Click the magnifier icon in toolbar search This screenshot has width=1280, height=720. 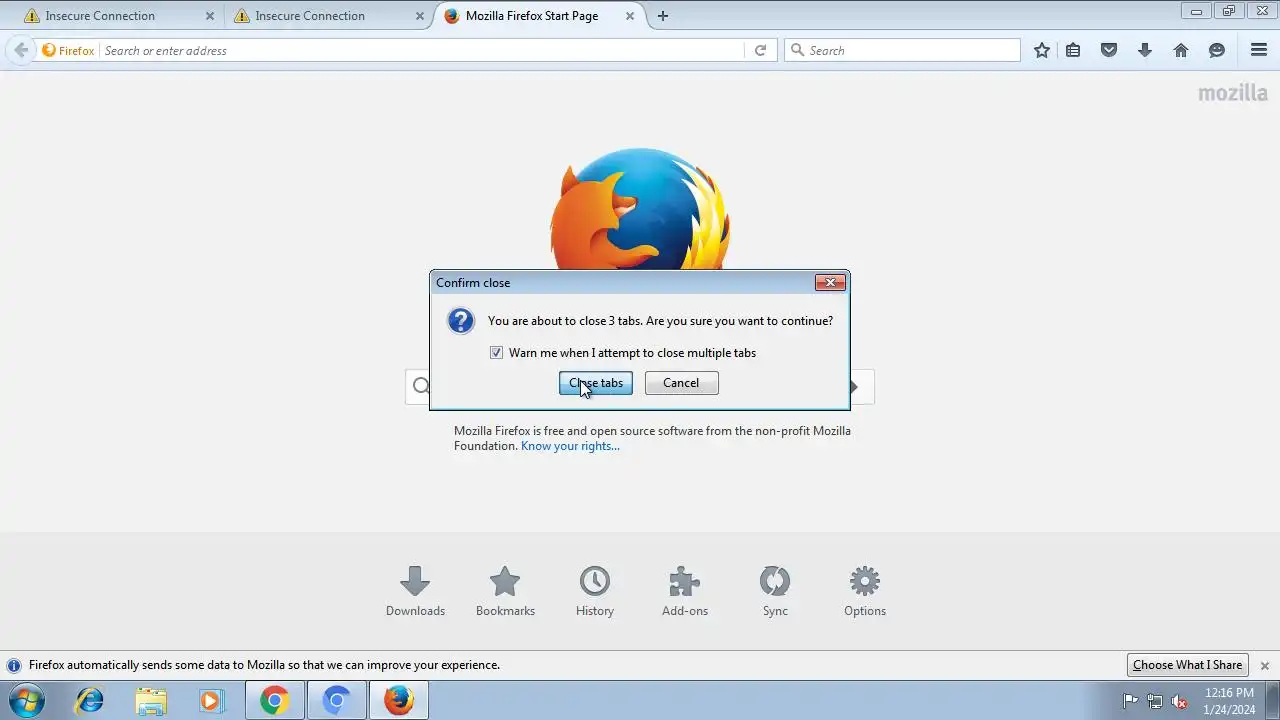click(x=797, y=50)
